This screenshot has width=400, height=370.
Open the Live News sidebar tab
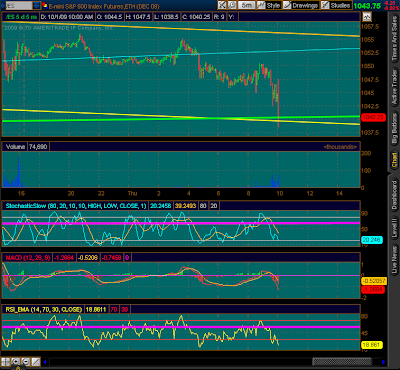(395, 260)
